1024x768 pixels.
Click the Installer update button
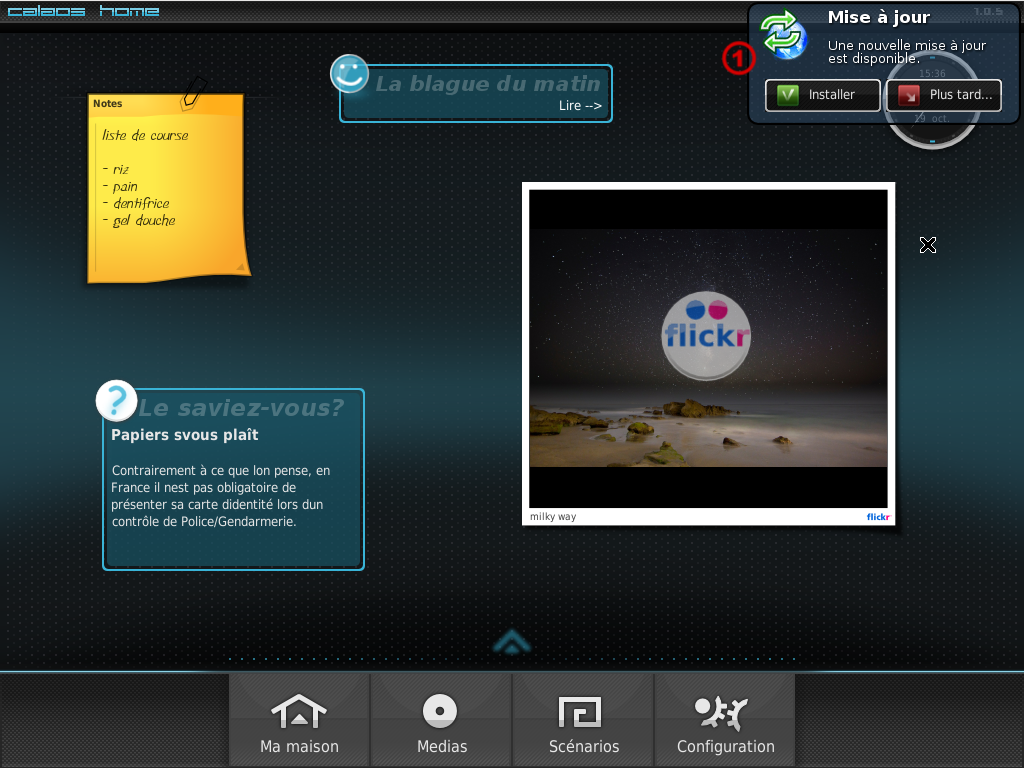click(823, 95)
